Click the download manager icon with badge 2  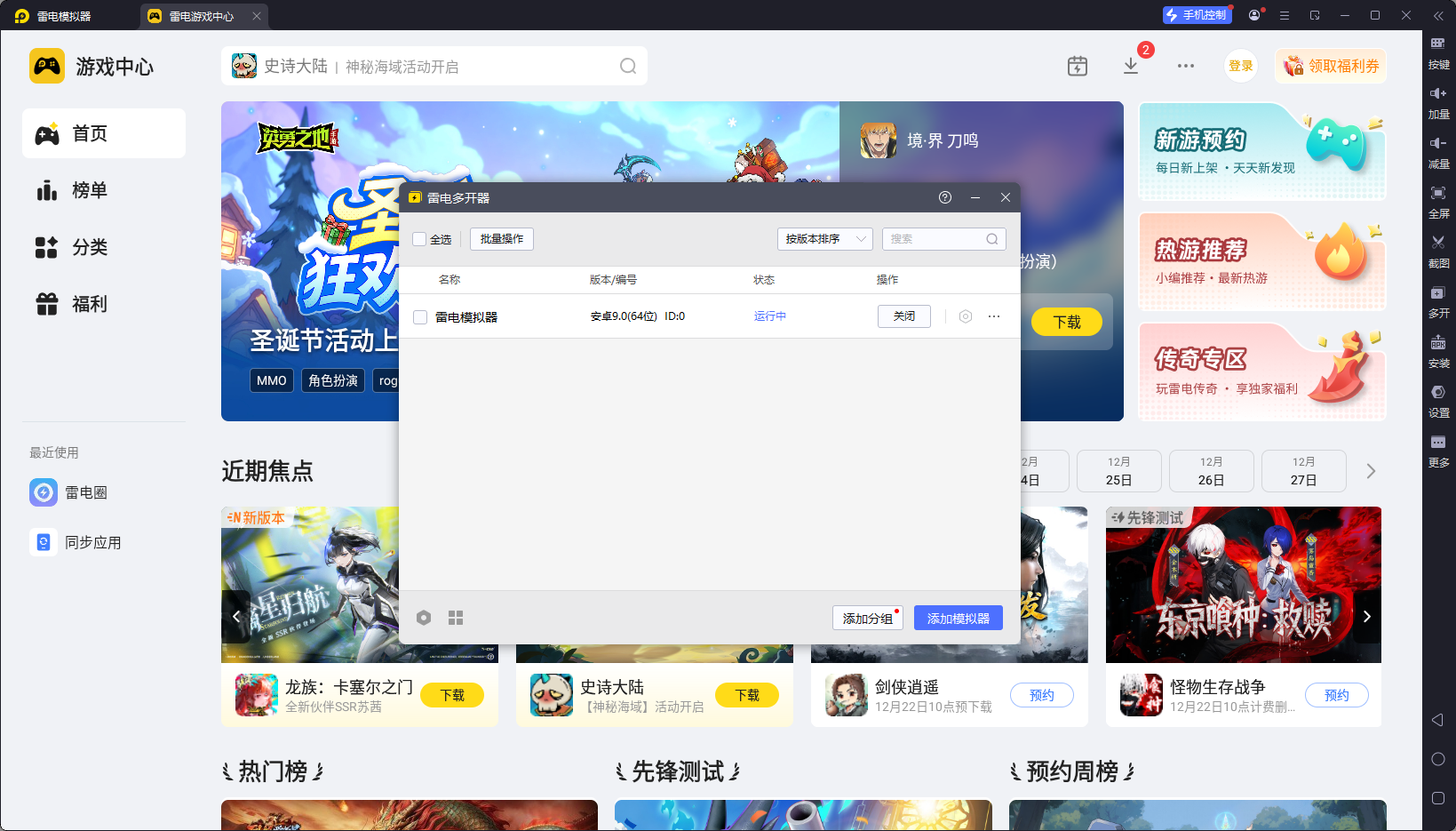(x=1130, y=66)
